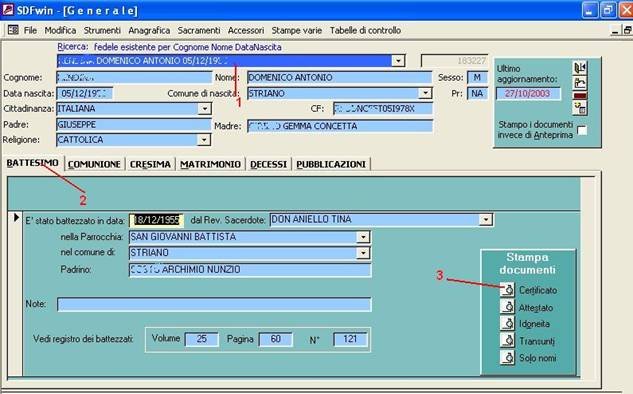The width and height of the screenshot is (633, 394).
Task: Click the N° field showing 121
Action: point(350,339)
